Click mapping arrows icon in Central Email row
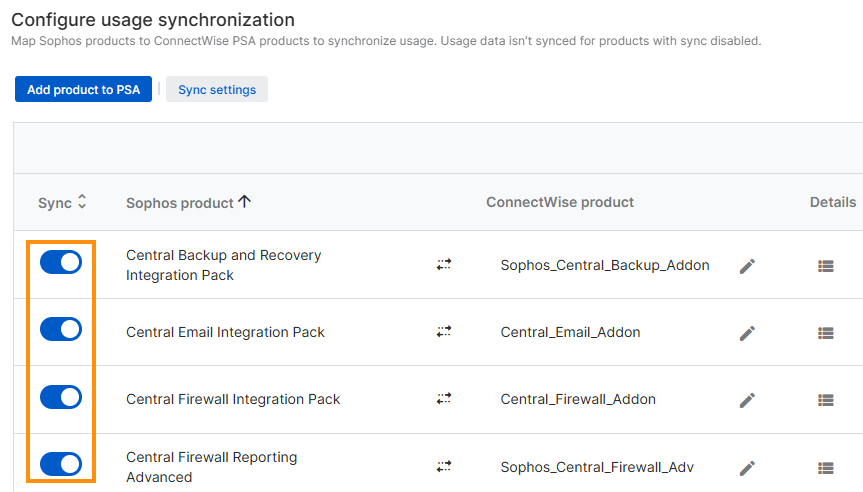Screen dimensions: 863x492 tap(444, 332)
